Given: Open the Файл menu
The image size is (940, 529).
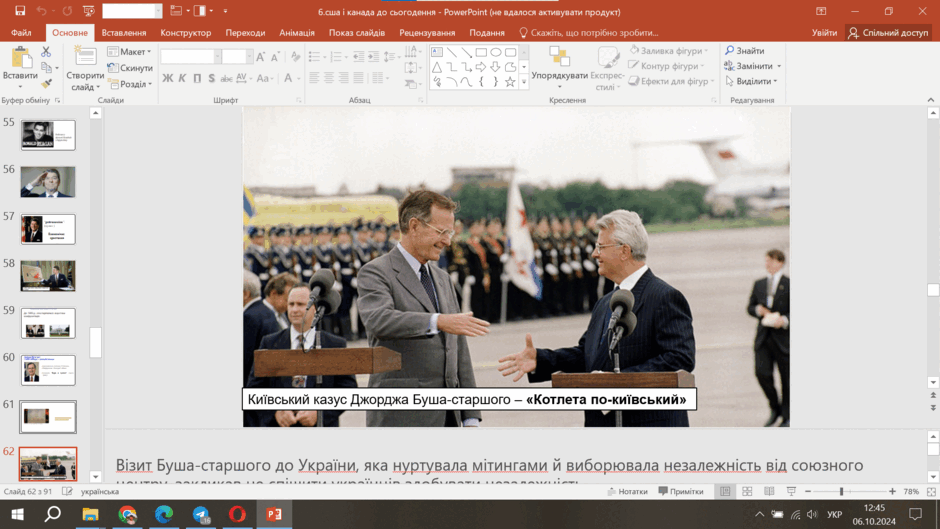Looking at the screenshot, I should (x=21, y=33).
